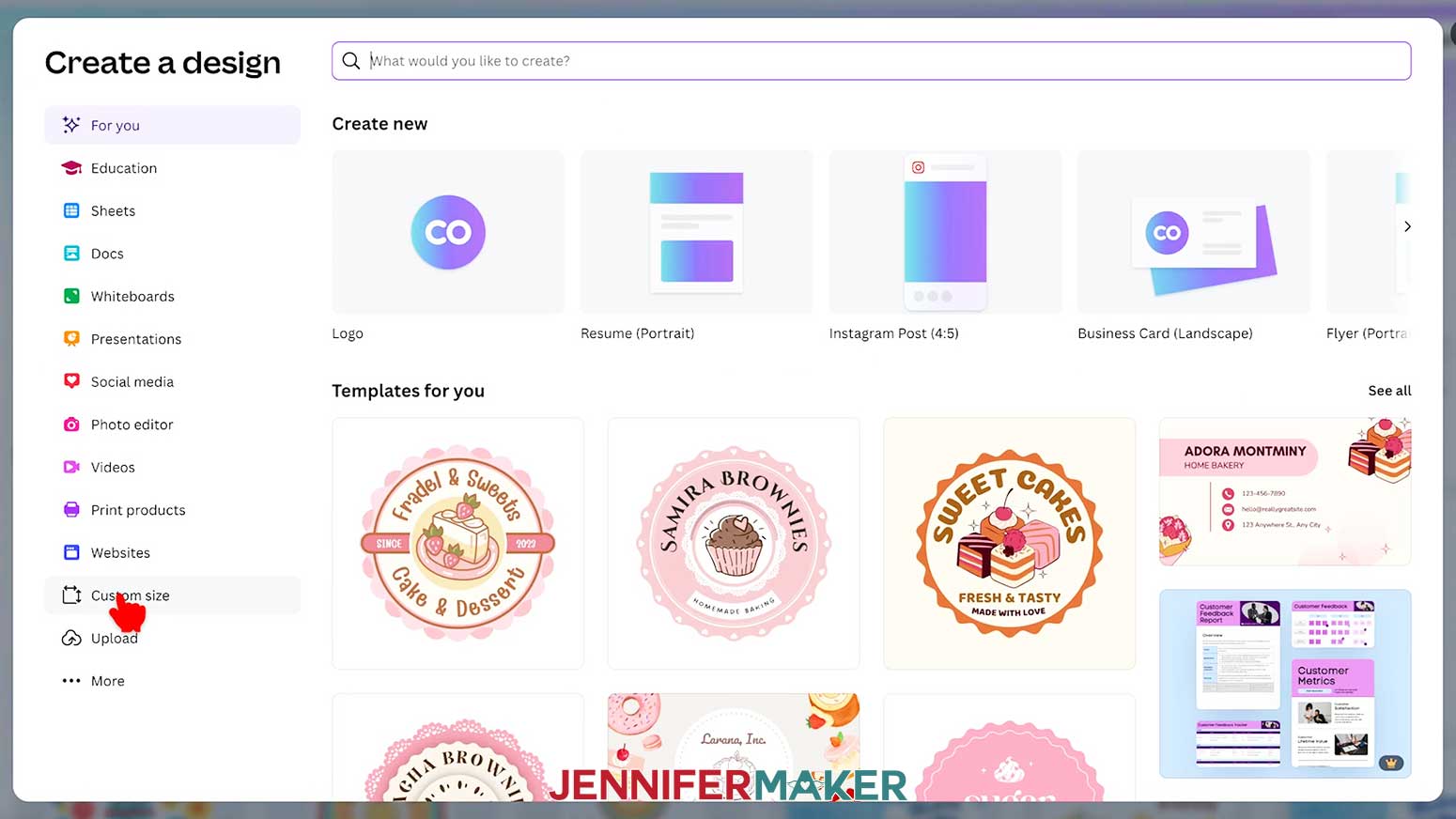The image size is (1456, 819).
Task: Click the Business Card (Landscape) label
Action: point(1165,333)
